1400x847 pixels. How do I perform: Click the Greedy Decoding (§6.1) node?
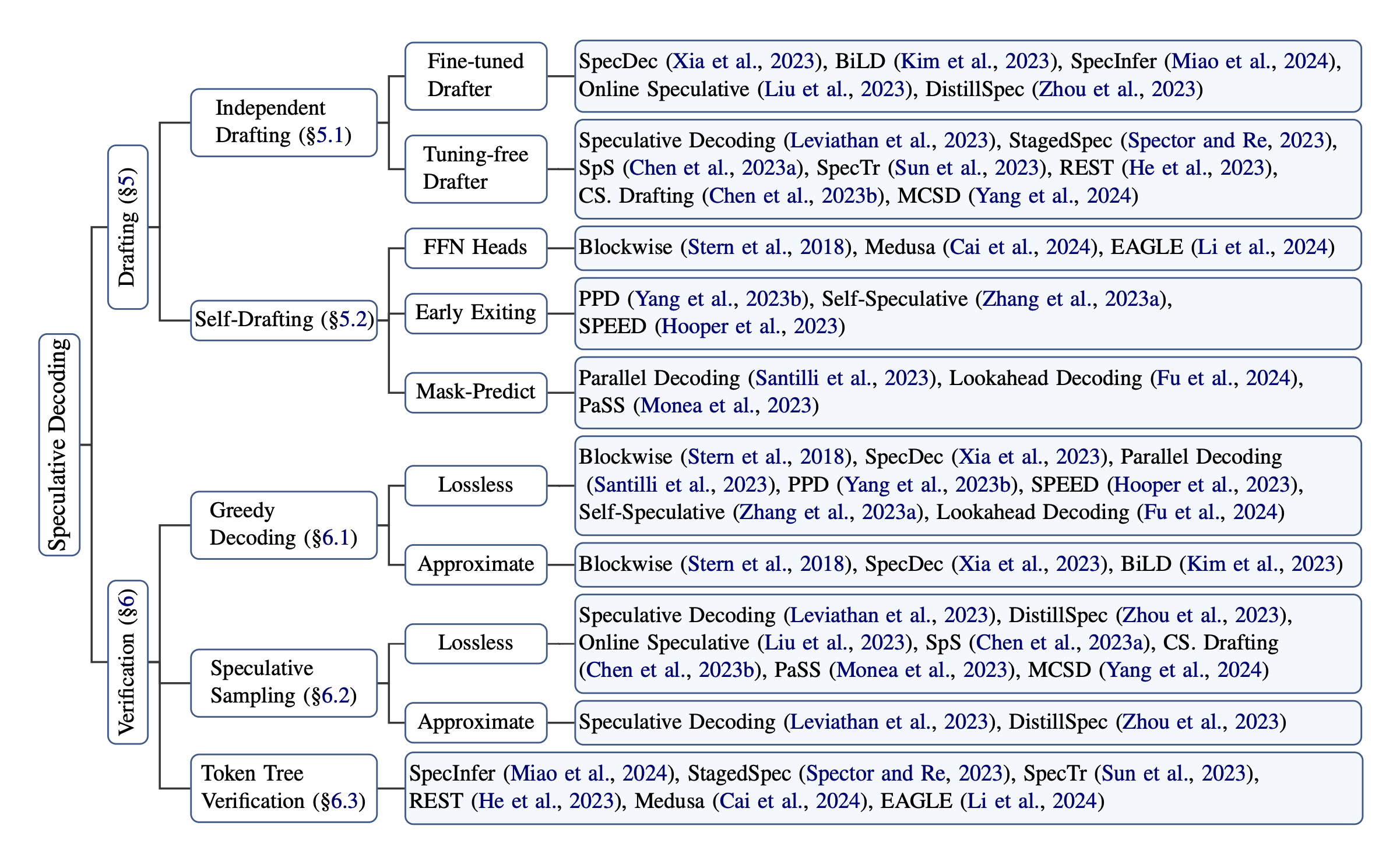pyautogui.click(x=284, y=525)
